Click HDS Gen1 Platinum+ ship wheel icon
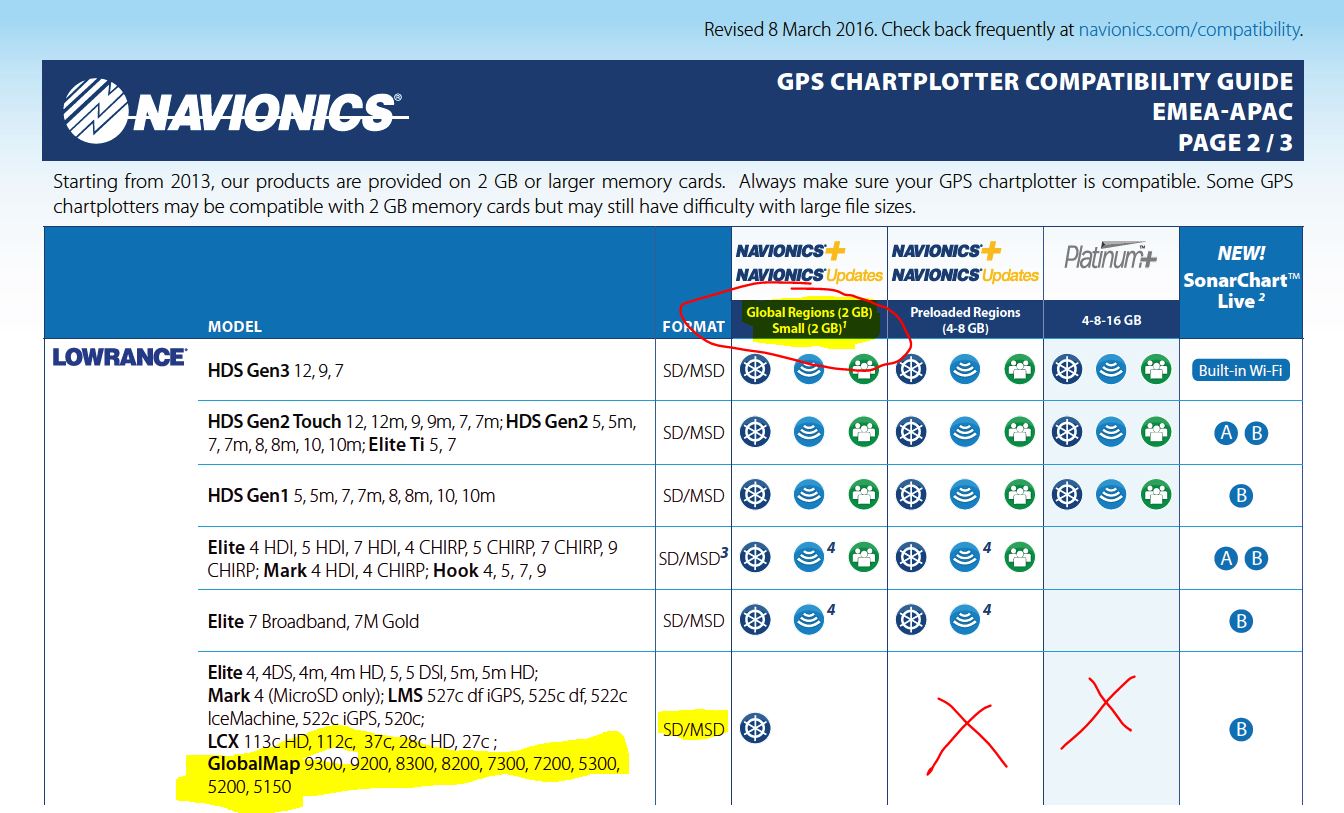The height and width of the screenshot is (813, 1344). click(x=1068, y=494)
